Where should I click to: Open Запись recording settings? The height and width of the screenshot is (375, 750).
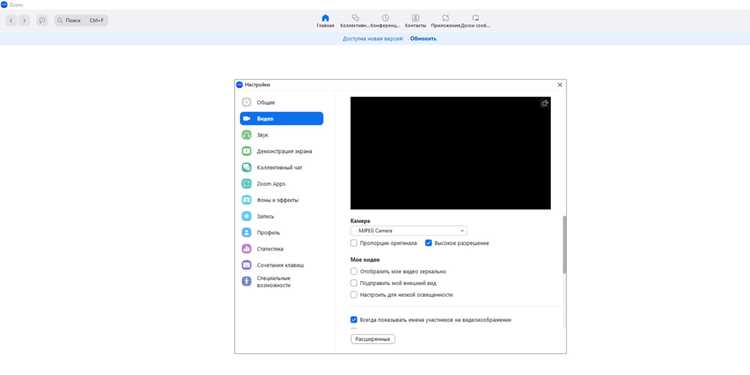pos(281,216)
